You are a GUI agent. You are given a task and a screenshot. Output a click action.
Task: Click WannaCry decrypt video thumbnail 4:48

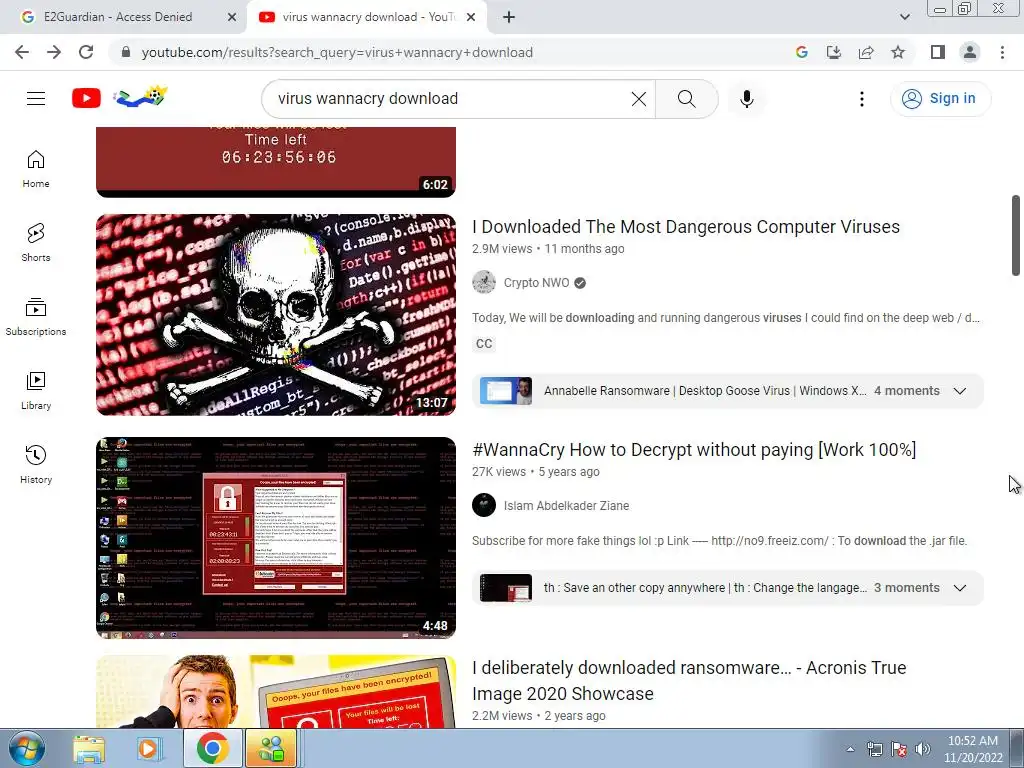276,537
